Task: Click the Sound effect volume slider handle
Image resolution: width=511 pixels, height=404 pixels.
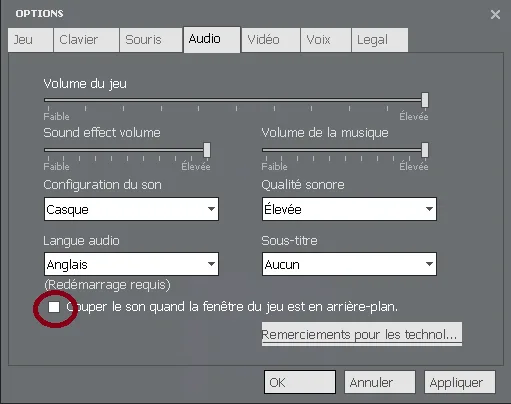Action: pos(207,150)
